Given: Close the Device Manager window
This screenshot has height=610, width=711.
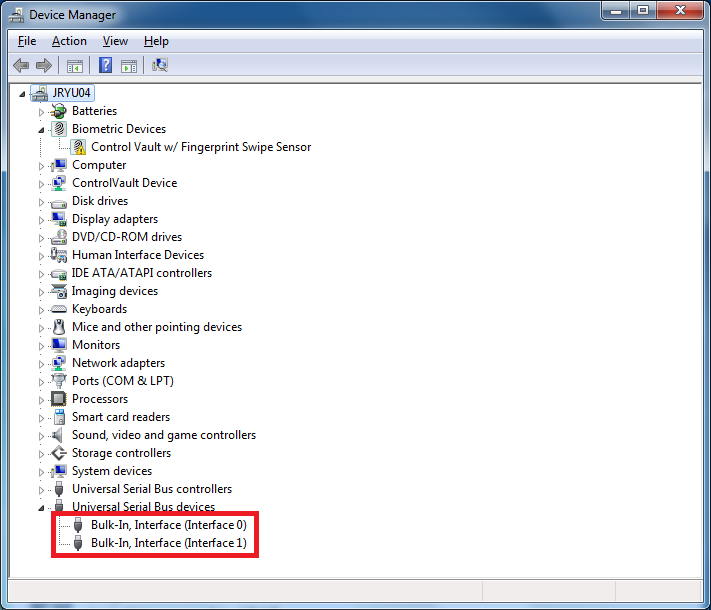Looking at the screenshot, I should tap(680, 10).
